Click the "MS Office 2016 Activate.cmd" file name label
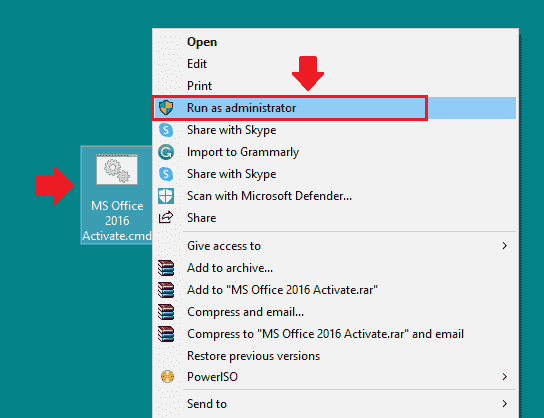This screenshot has width=544, height=418. pos(117,221)
